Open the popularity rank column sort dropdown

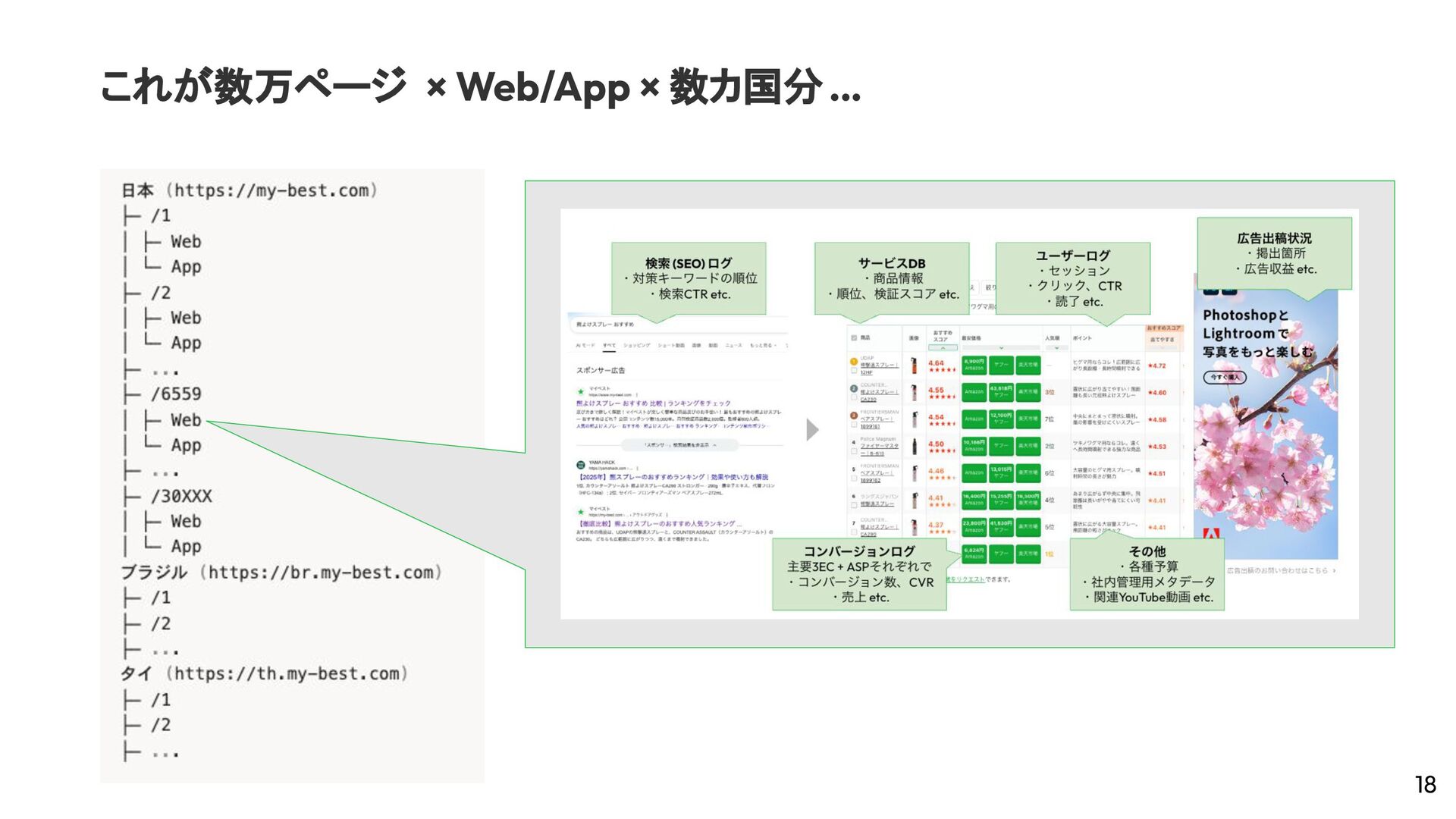(x=1056, y=348)
